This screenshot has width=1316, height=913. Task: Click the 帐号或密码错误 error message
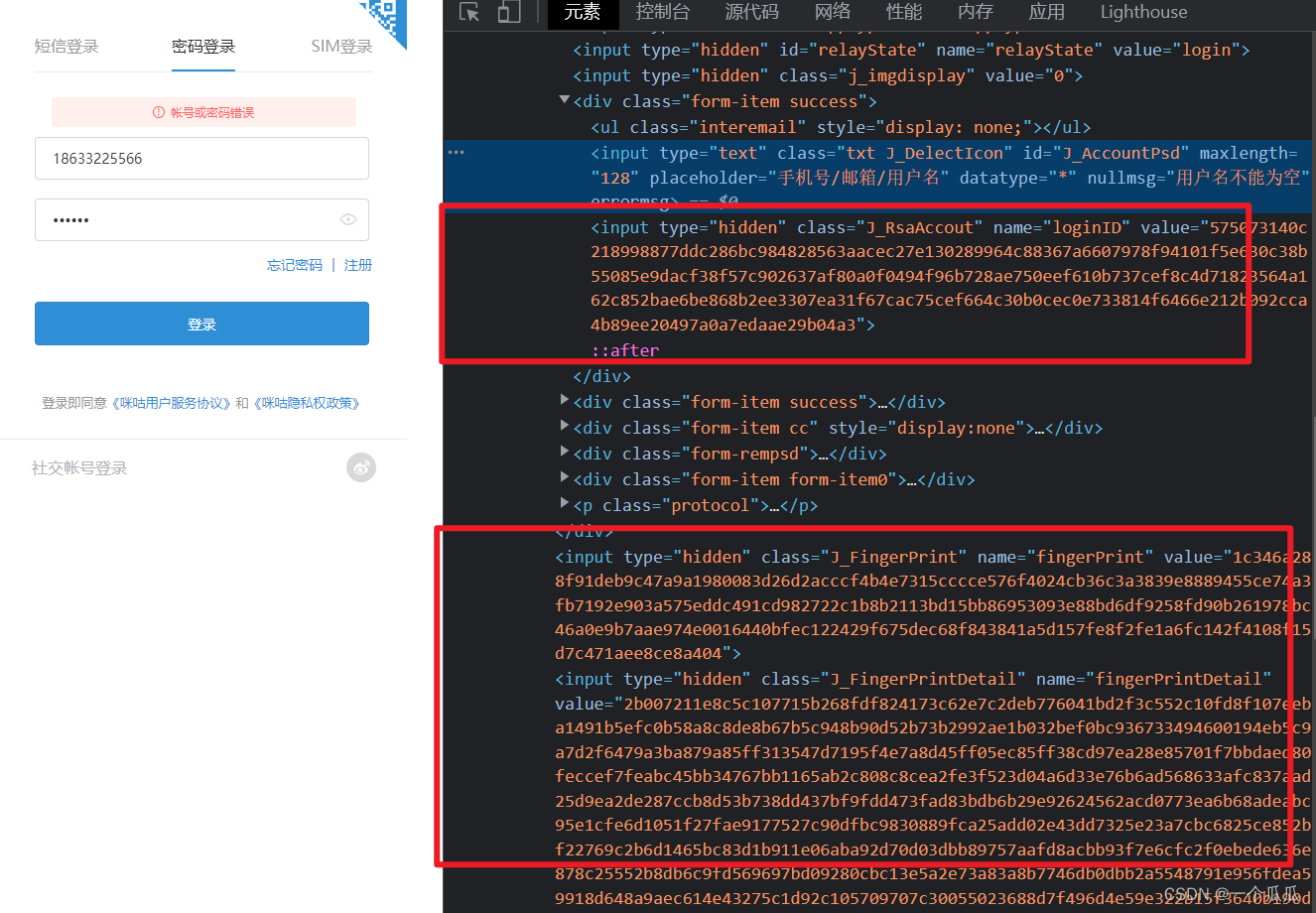(x=203, y=112)
